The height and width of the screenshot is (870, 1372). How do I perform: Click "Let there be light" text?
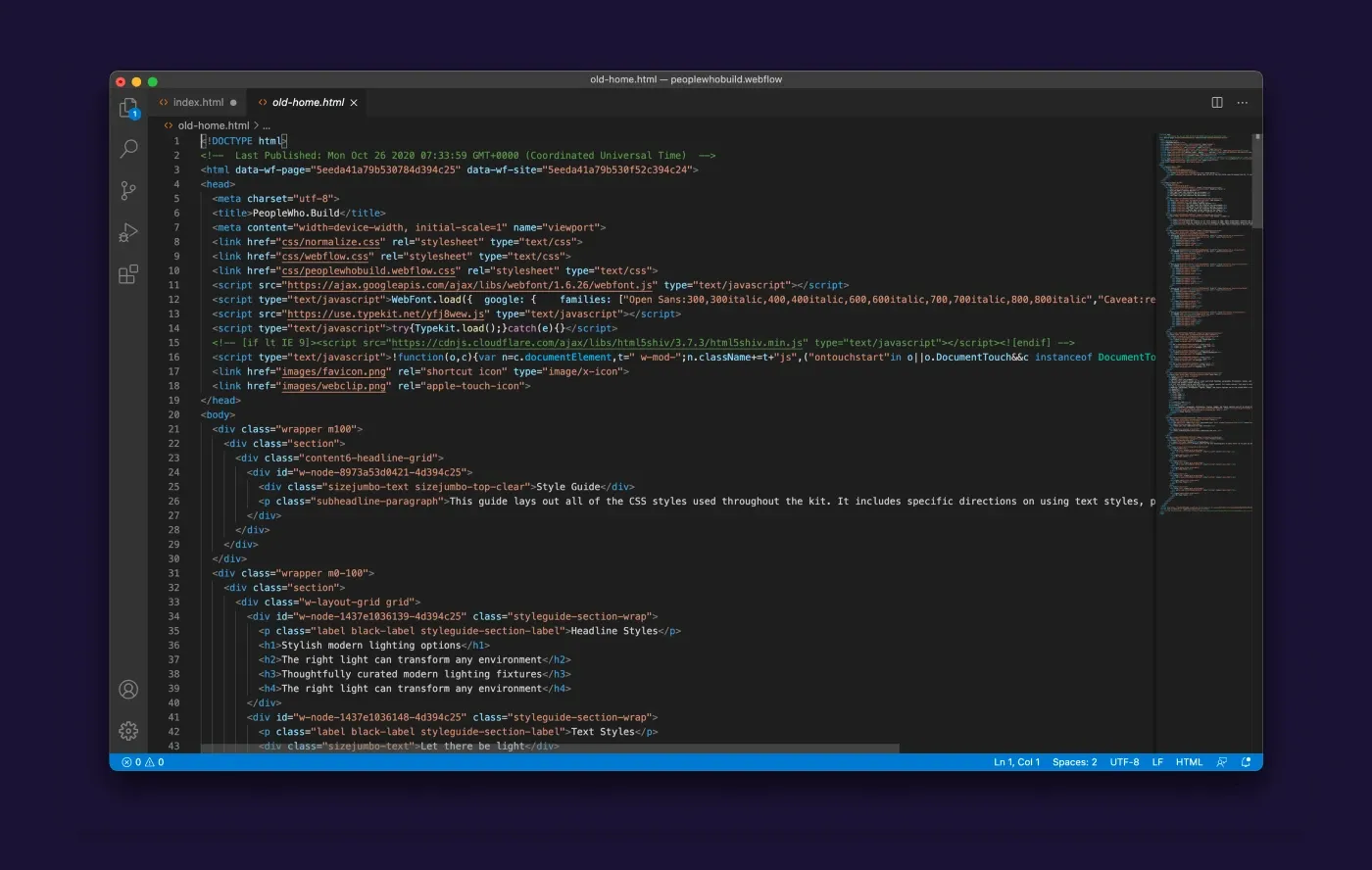[472, 747]
